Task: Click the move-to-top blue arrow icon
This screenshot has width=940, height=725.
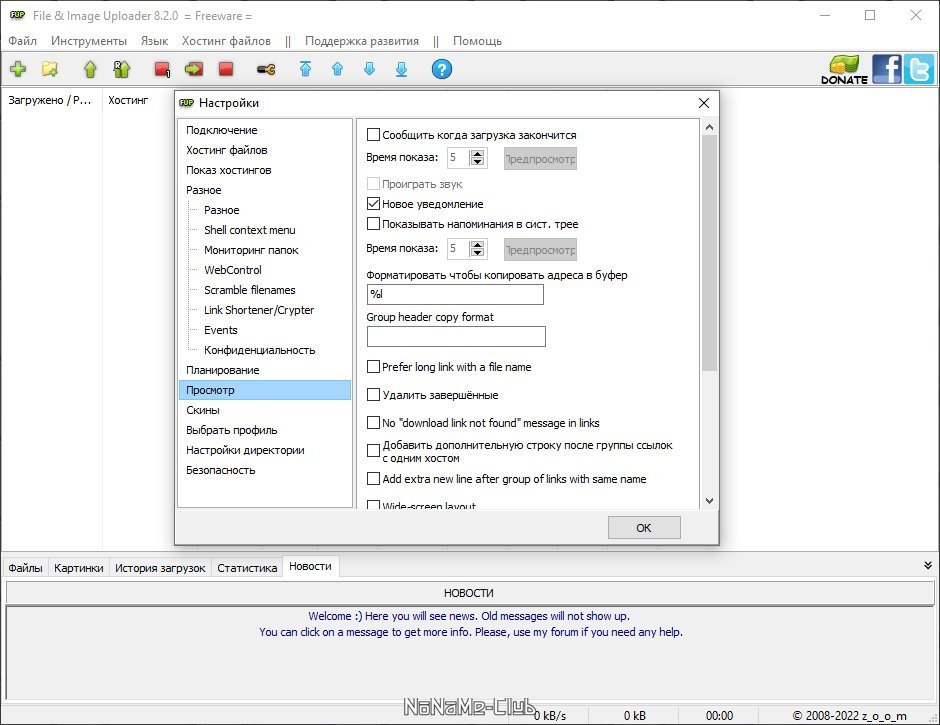Action: [305, 70]
